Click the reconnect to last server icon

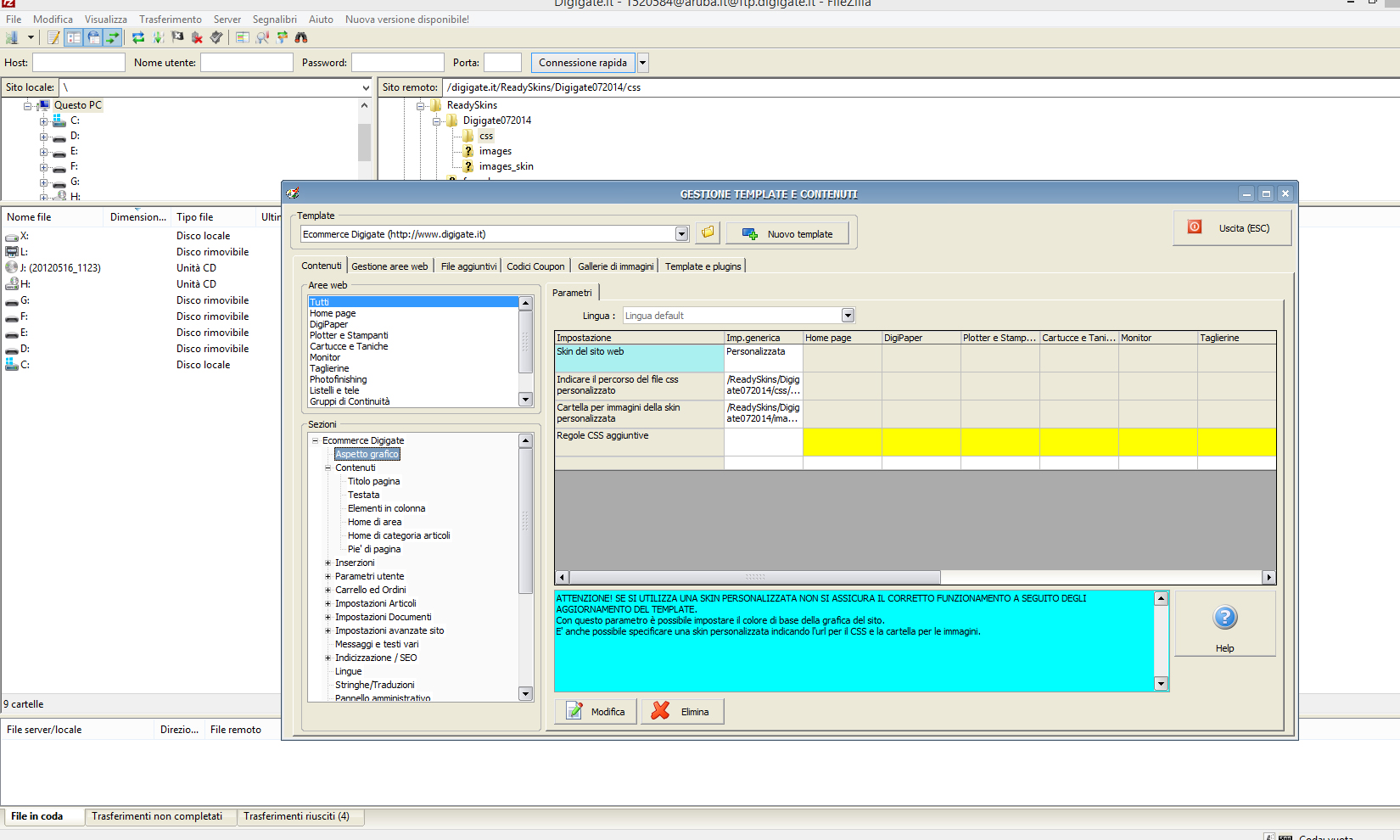[x=216, y=37]
